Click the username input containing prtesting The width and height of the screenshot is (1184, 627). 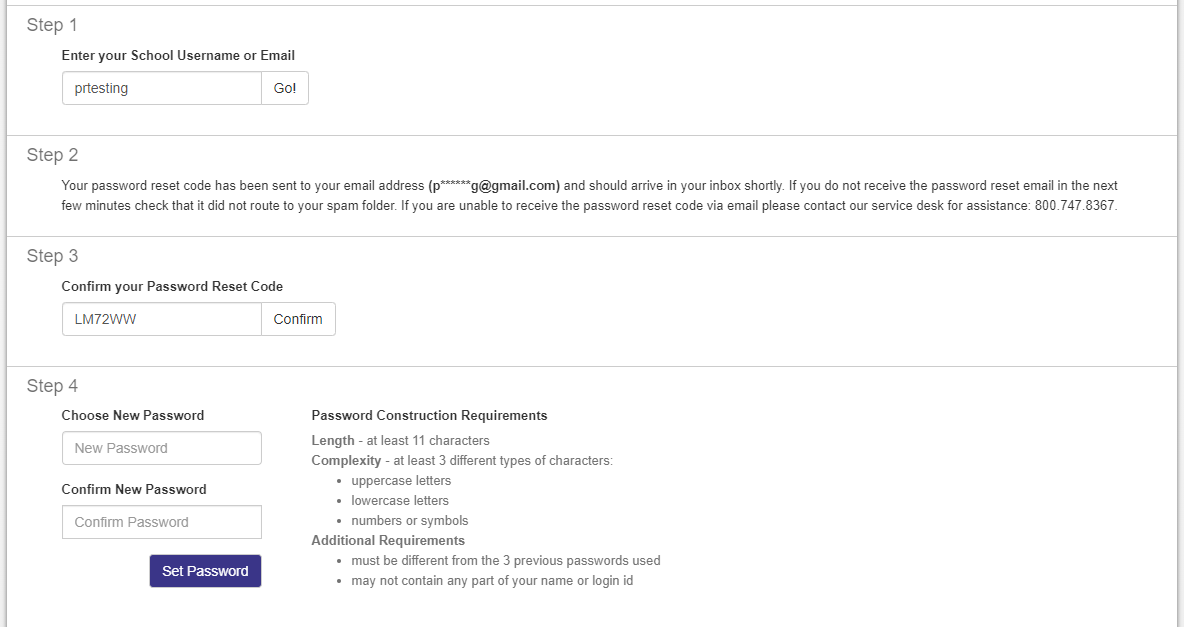(161, 88)
